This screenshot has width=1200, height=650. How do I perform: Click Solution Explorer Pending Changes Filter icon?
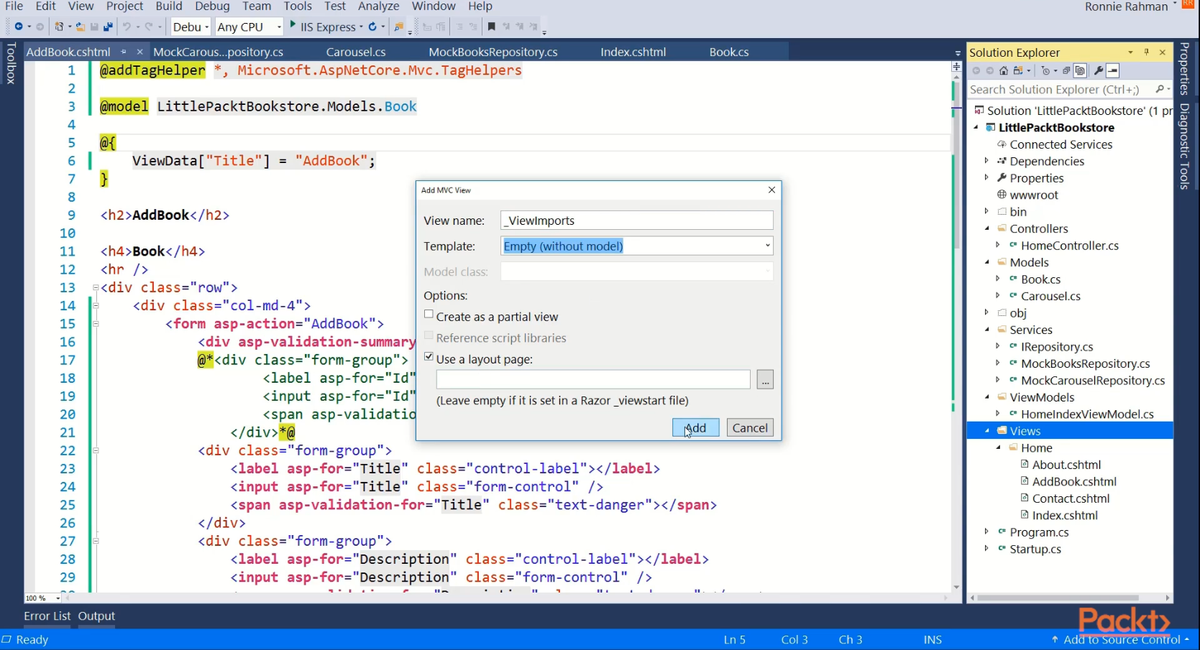(1046, 71)
